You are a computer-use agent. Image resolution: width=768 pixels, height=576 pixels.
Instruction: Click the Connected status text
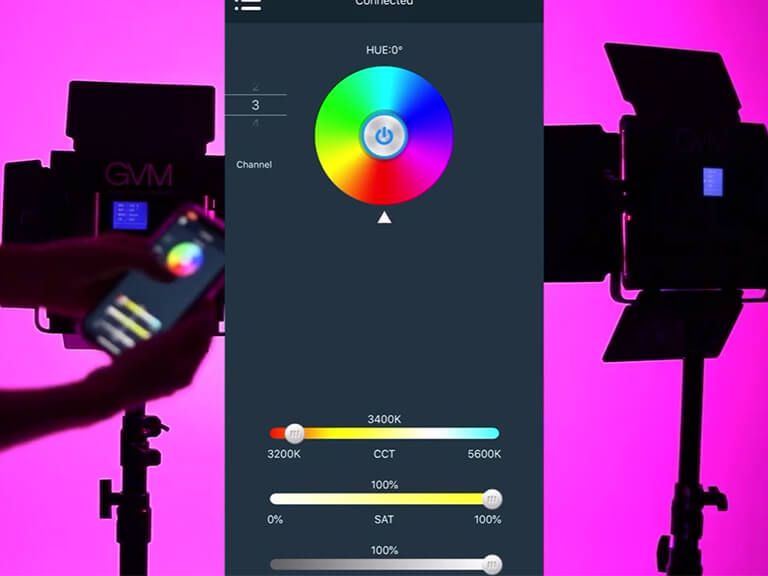(x=384, y=3)
